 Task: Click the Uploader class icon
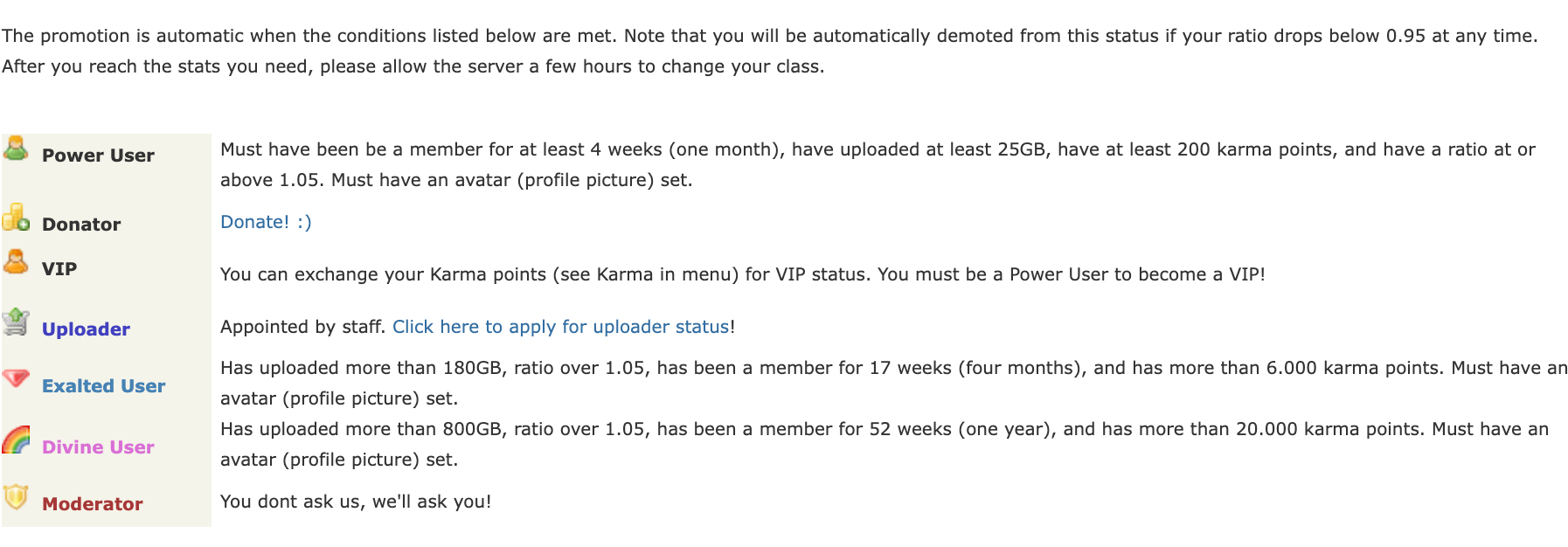point(16,322)
